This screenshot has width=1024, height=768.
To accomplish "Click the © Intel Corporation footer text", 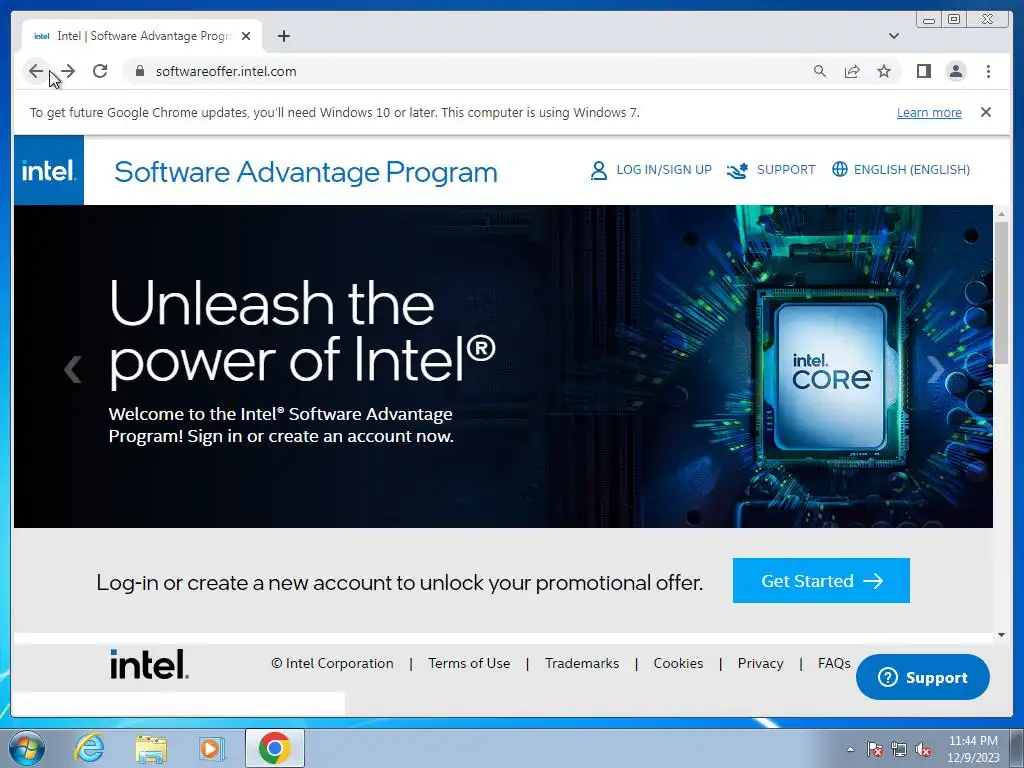I will 332,664.
